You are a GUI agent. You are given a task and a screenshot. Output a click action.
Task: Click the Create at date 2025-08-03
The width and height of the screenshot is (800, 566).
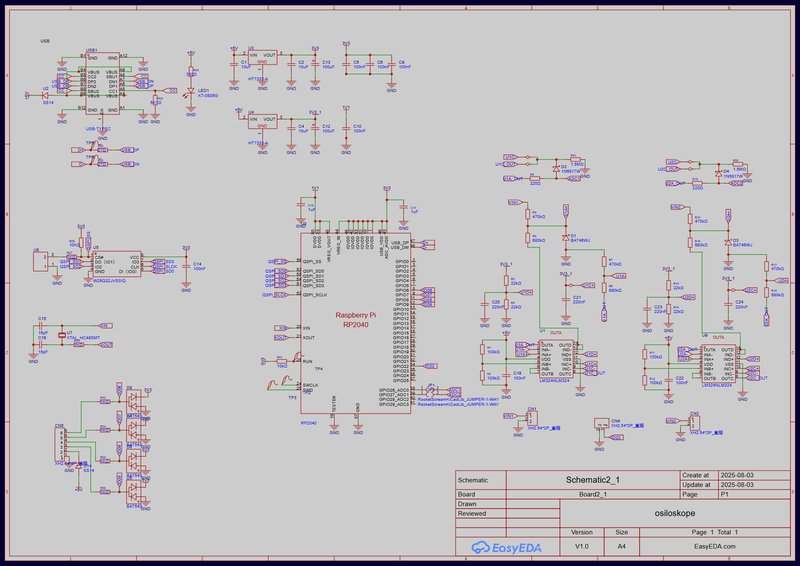pos(737,475)
